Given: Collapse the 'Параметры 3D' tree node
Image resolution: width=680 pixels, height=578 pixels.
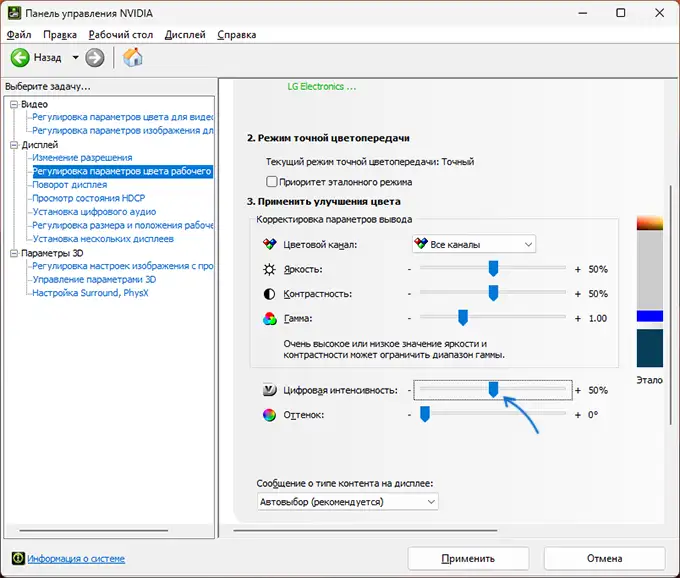Looking at the screenshot, I should point(14,253).
